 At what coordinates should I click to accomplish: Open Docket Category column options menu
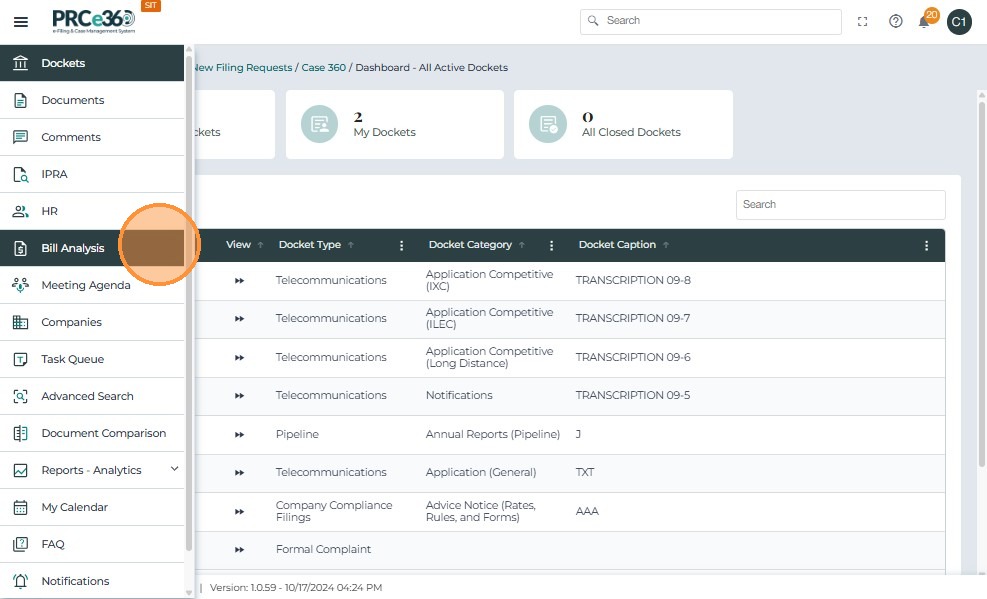(x=551, y=245)
